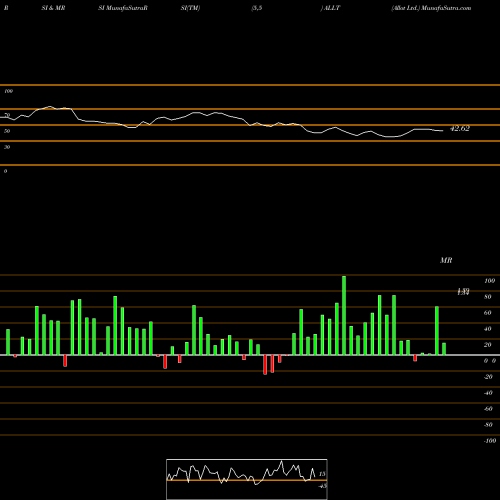500x500 pixels.
Task: Click the RSI axis label 50
Action: (x=7, y=131)
